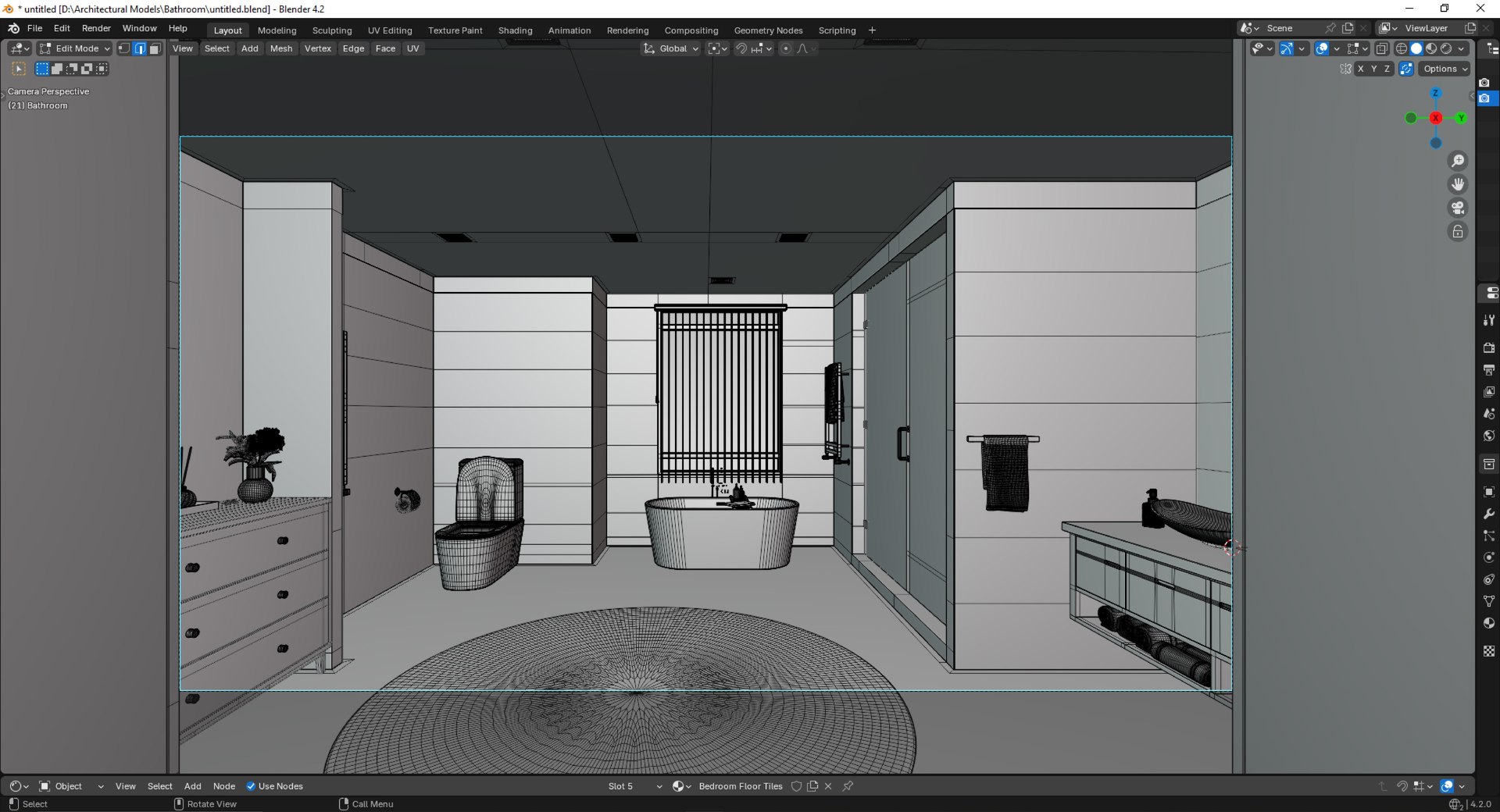This screenshot has height=812, width=1500.
Task: Open Modifiers wrench properties tab
Action: click(x=1489, y=514)
